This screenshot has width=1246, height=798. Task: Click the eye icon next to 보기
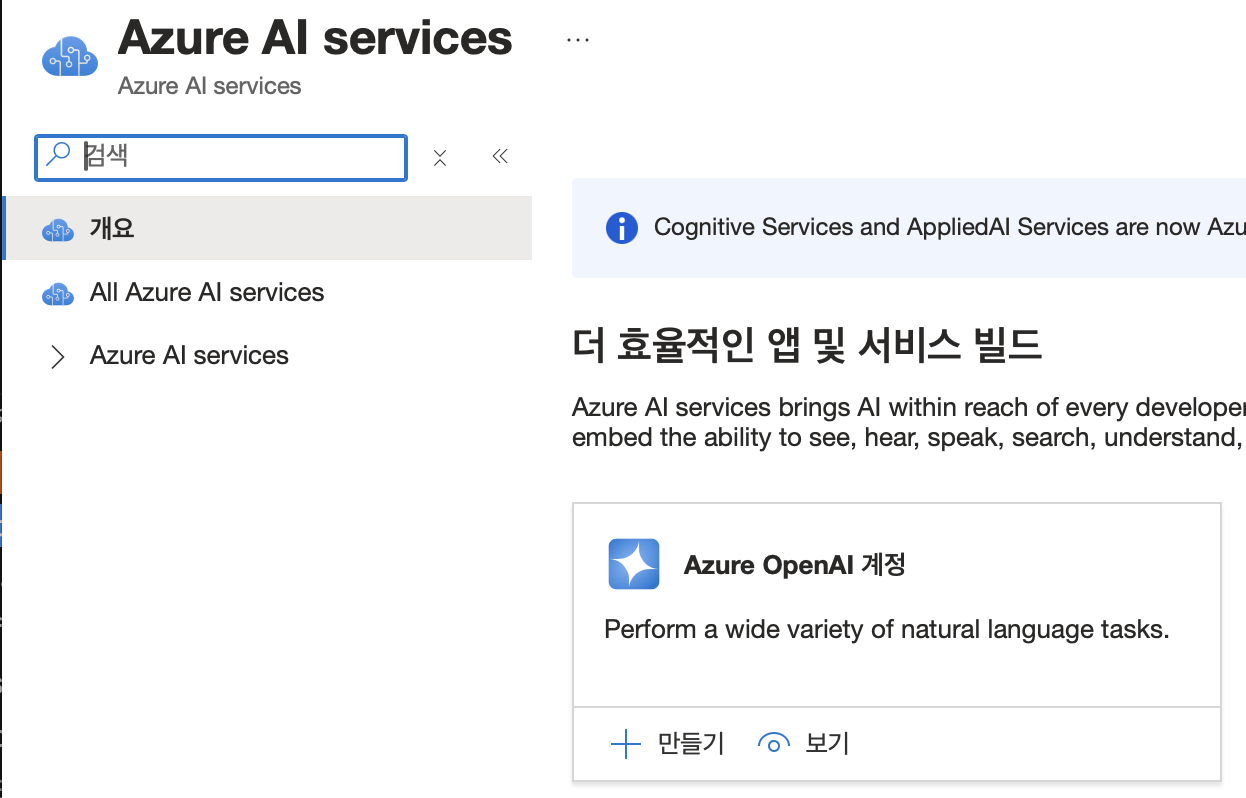click(x=774, y=743)
